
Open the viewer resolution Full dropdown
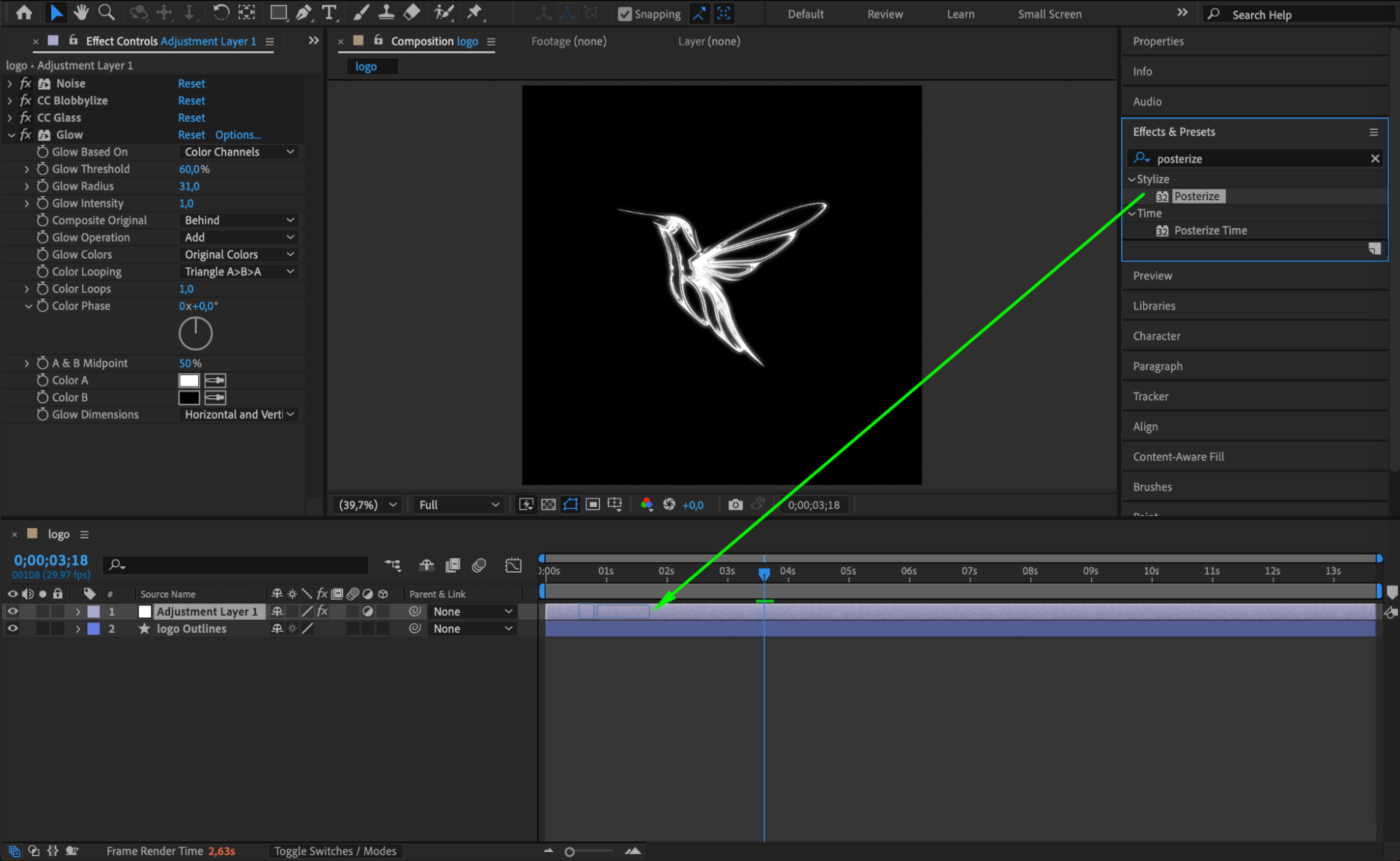[459, 505]
